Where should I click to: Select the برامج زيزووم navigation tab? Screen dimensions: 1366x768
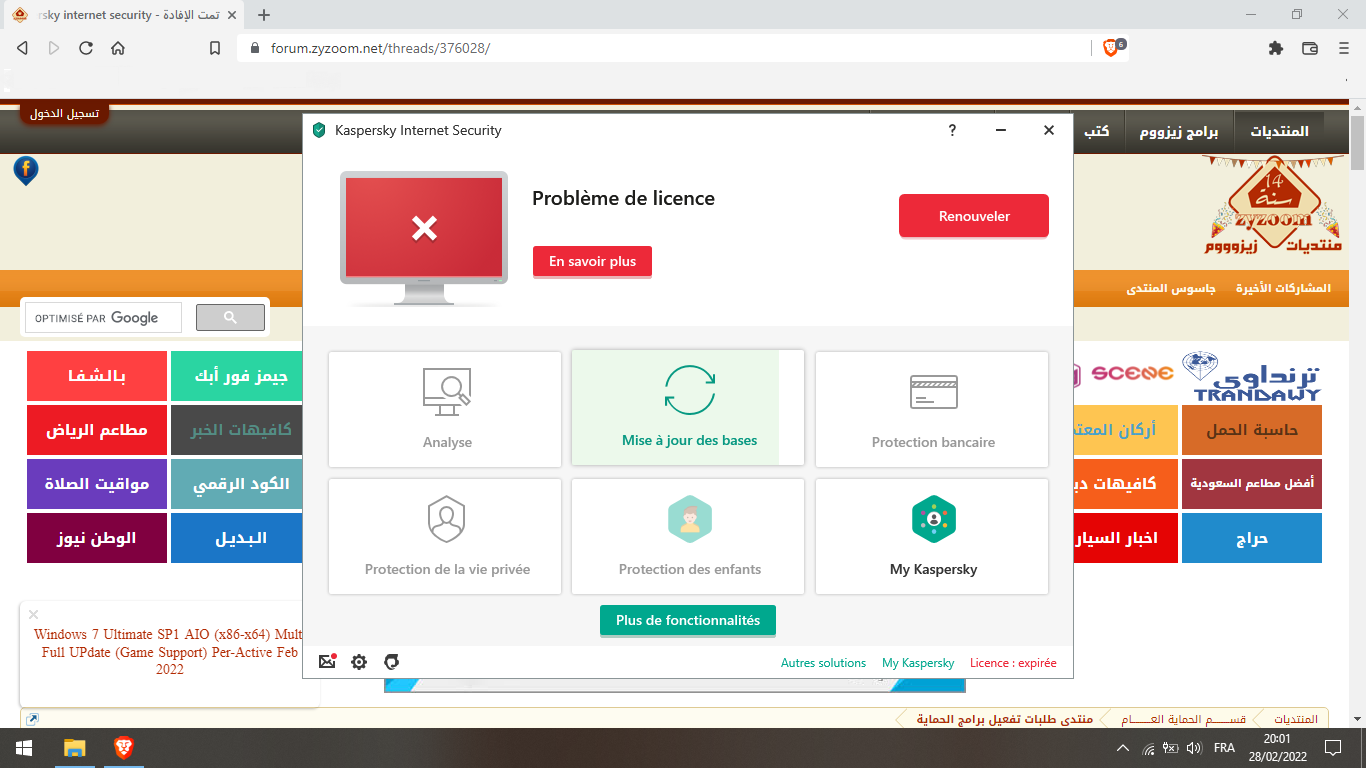coord(1179,132)
